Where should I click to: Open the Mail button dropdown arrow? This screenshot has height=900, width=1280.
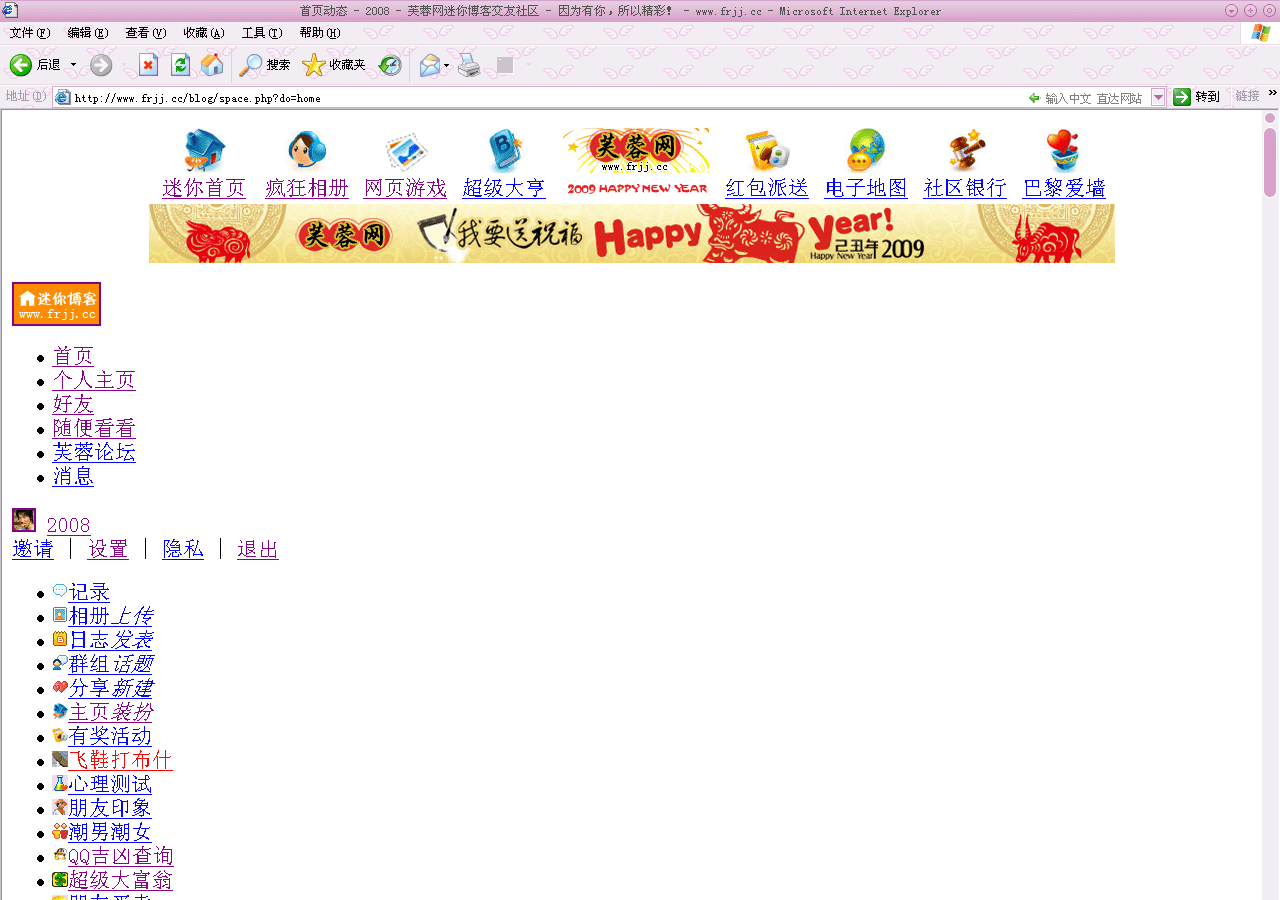(x=447, y=65)
